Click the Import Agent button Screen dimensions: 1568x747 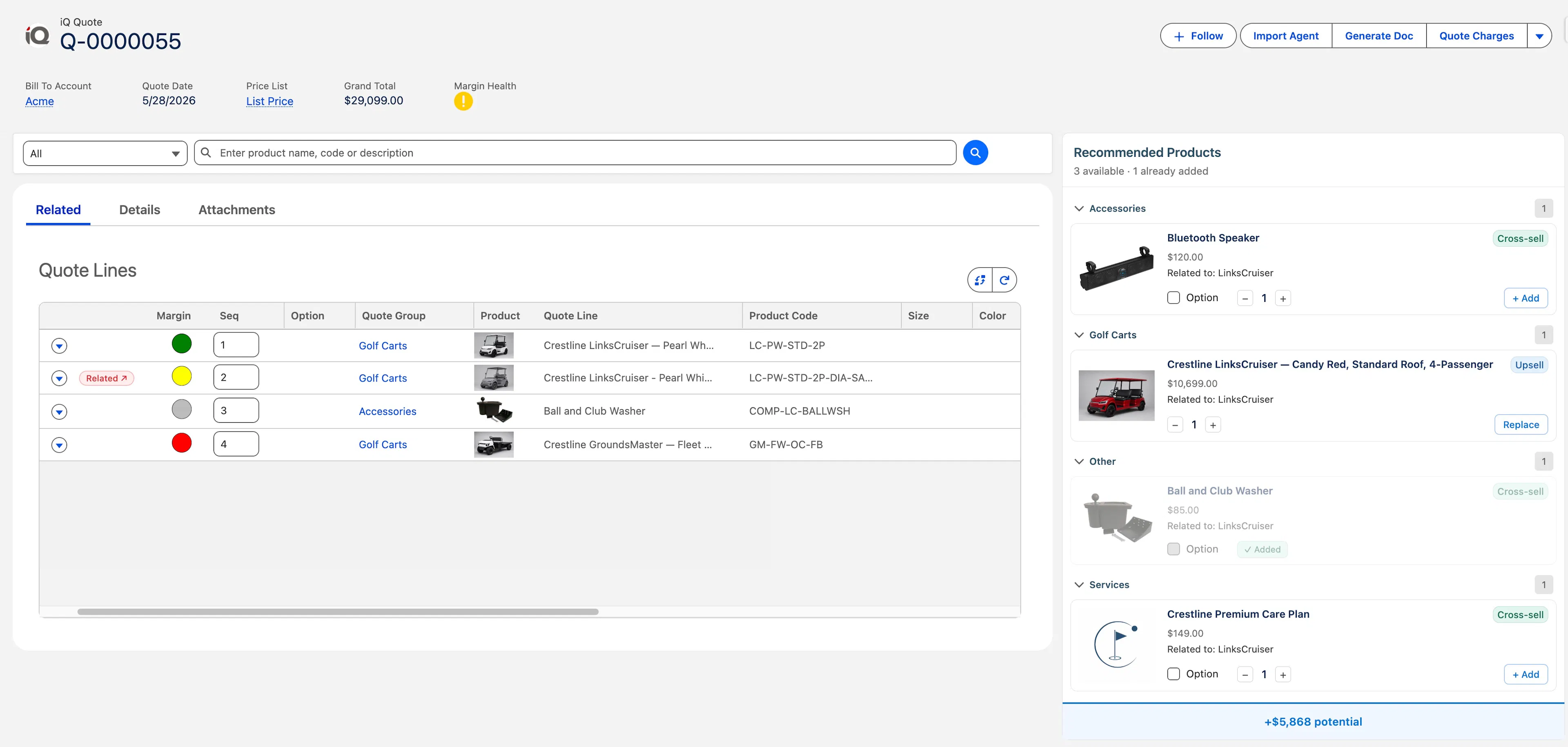[x=1285, y=36]
